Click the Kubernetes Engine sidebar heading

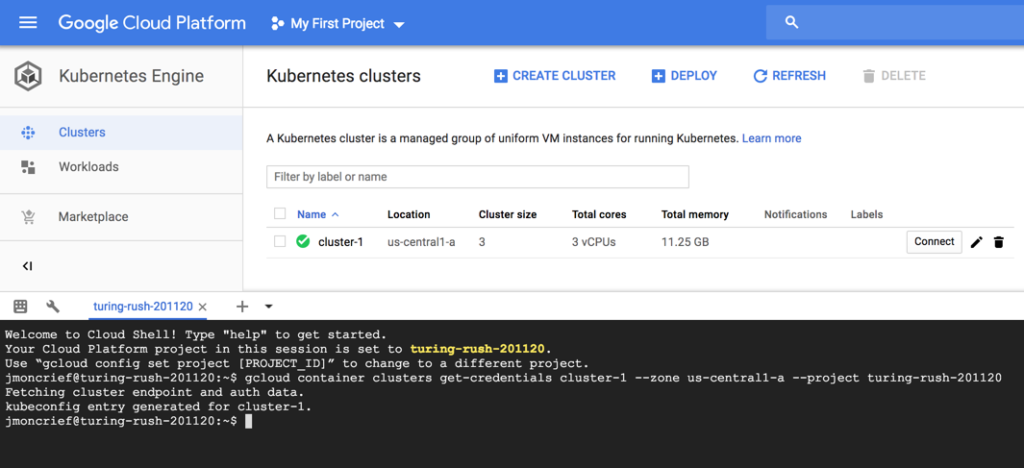coord(131,76)
